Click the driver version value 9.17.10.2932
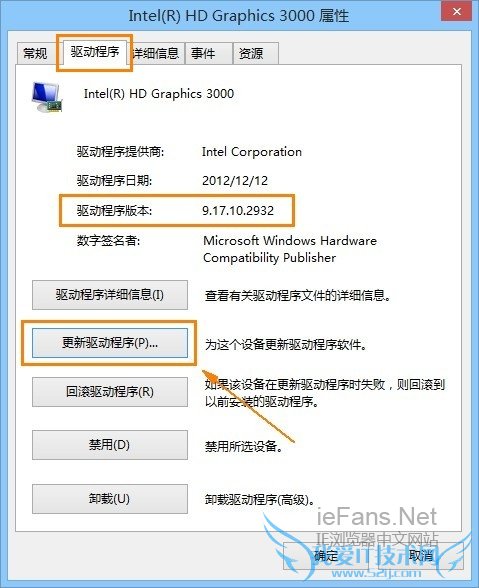This screenshot has width=479, height=588. (238, 210)
